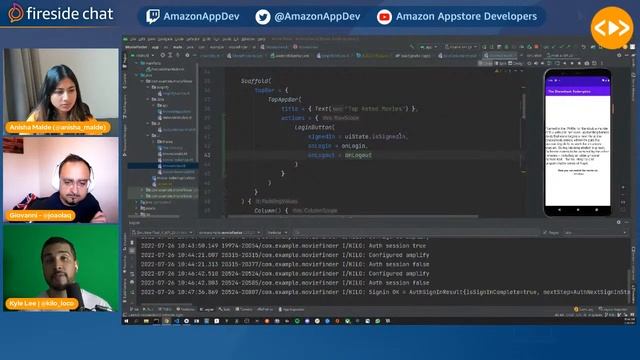Collapse the manifests folder in the project tree
Image resolution: width=640 pixels, height=360 pixels.
click(137, 63)
